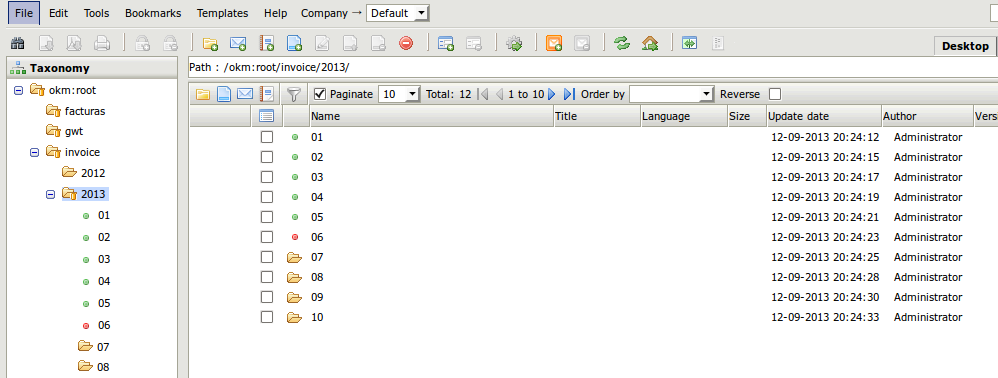Screen dimensions: 998x378
Task: Enable the Reverse order checkbox
Action: click(x=775, y=94)
